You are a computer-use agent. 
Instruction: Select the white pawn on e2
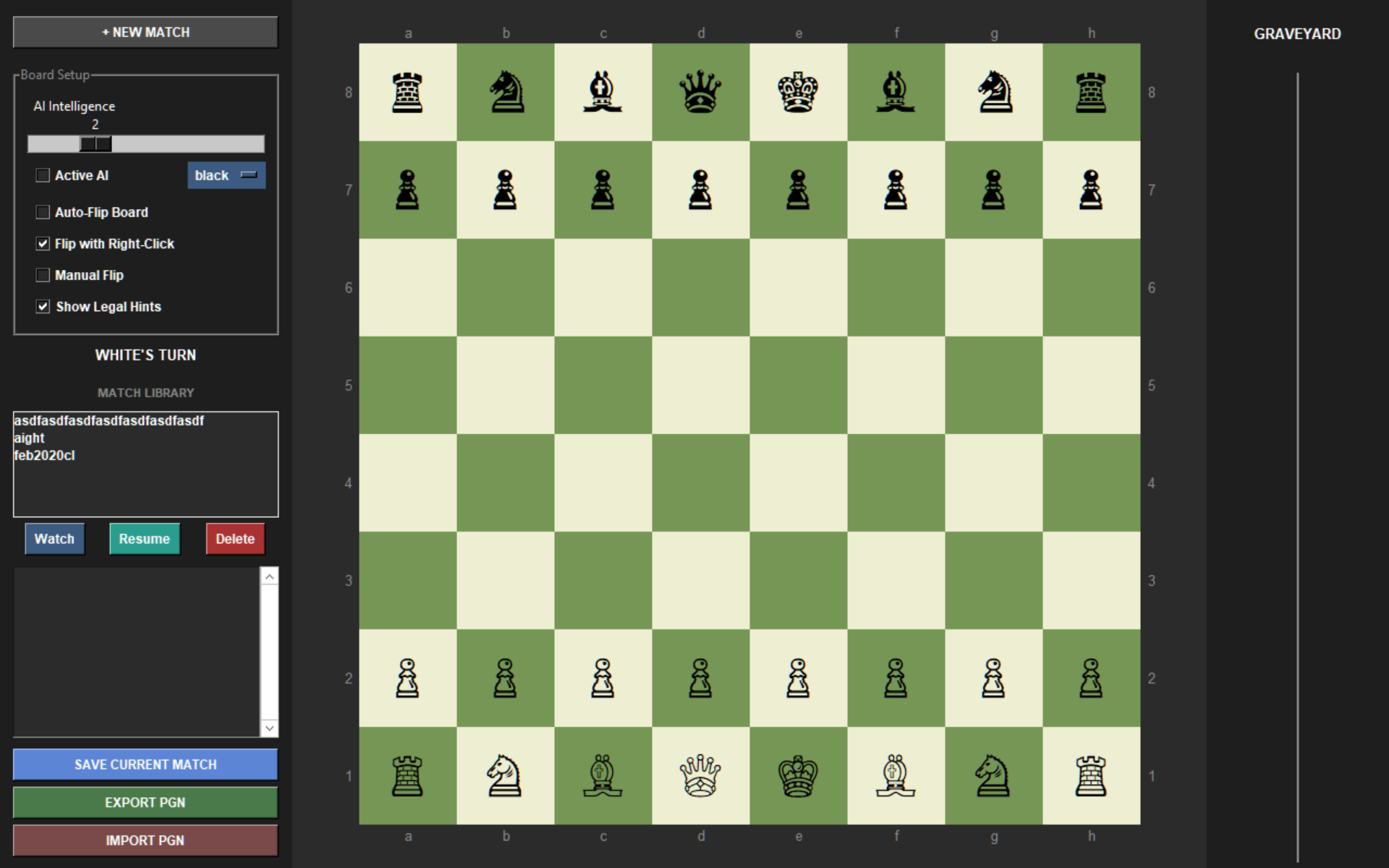798,678
